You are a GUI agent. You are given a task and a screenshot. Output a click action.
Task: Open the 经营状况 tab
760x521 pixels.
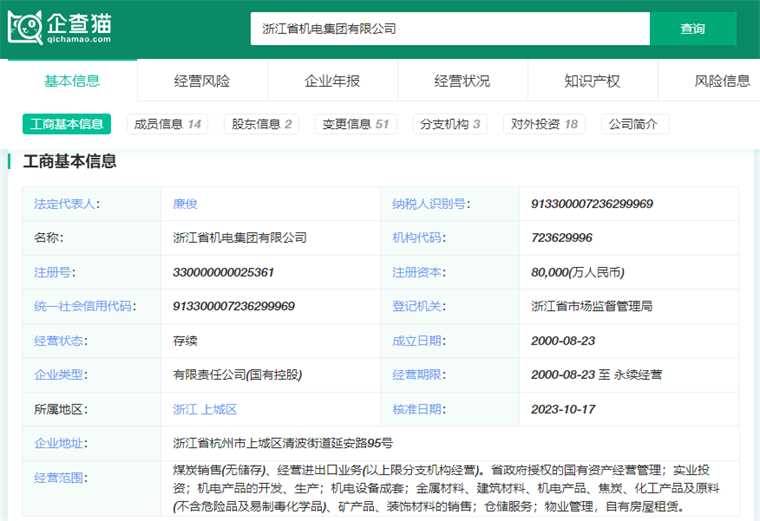462,80
